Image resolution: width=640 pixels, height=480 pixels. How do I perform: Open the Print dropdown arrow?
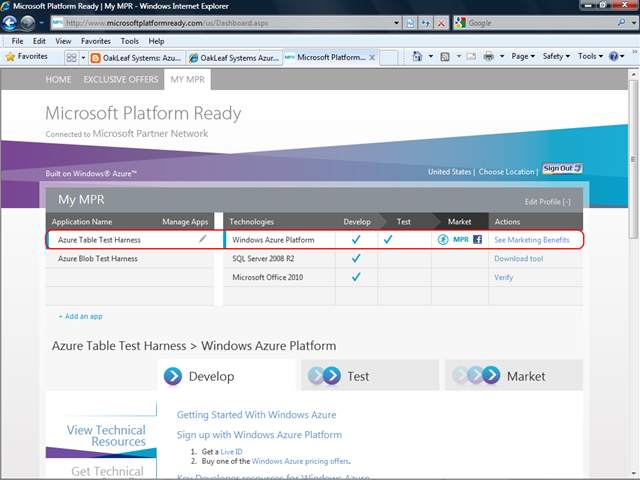502,56
